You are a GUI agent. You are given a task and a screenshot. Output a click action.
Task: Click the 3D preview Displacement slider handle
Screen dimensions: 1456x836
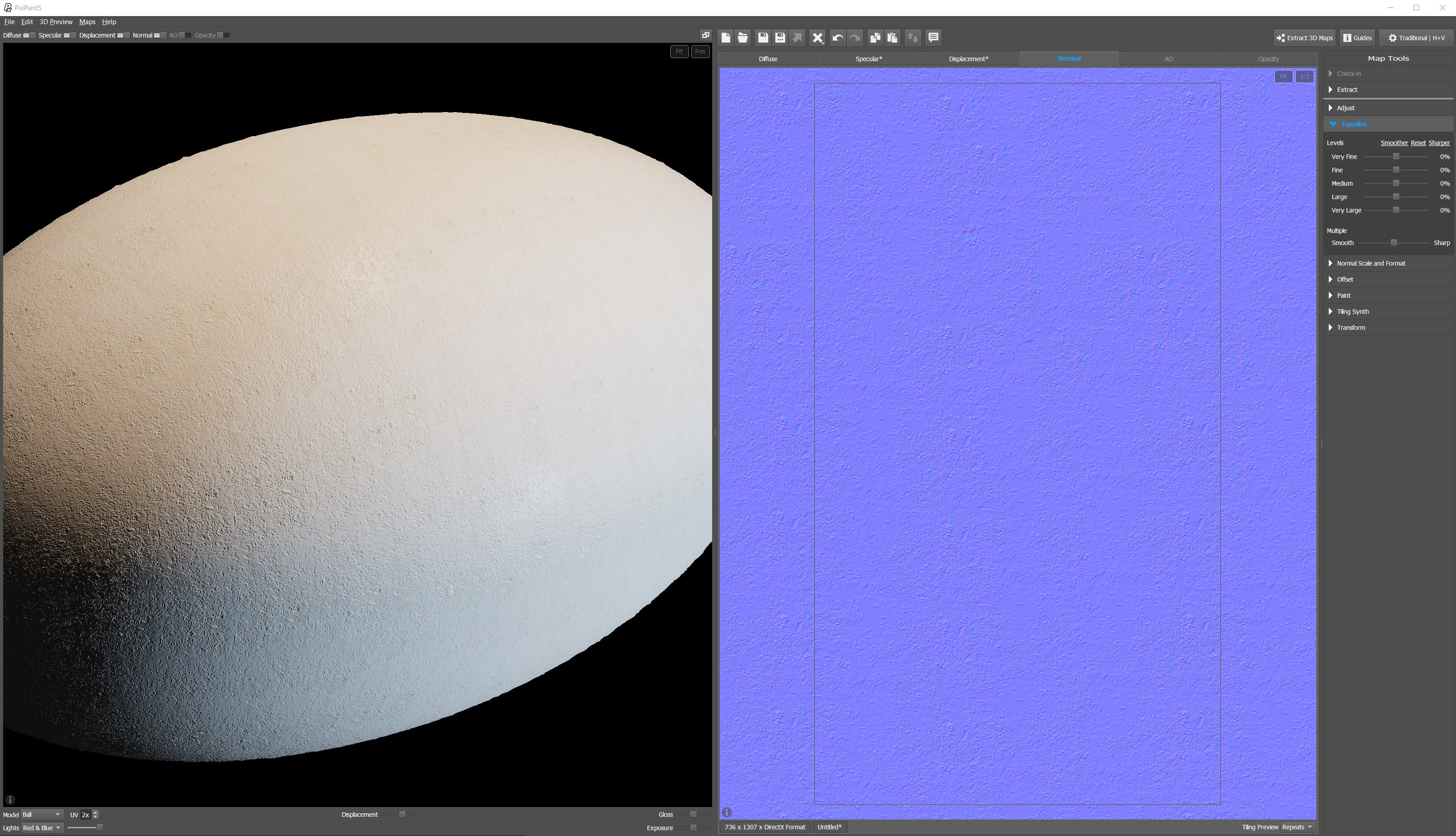click(402, 815)
